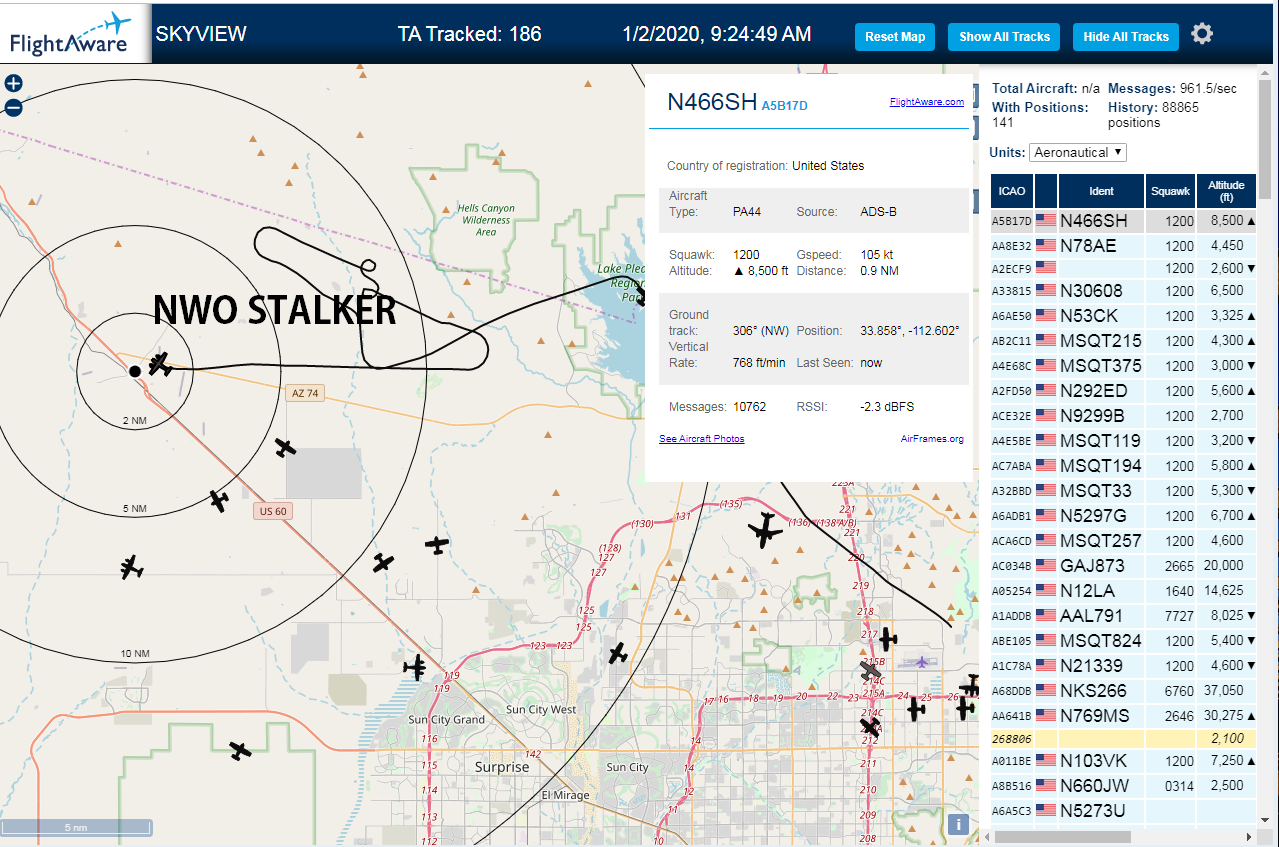Click the A5B17D hex code in info panel
Image resolution: width=1279 pixels, height=847 pixels.
(x=784, y=105)
